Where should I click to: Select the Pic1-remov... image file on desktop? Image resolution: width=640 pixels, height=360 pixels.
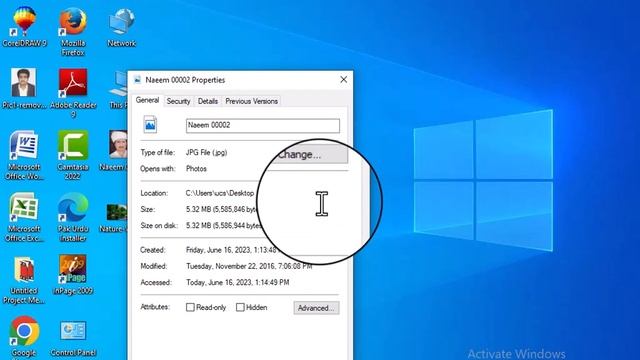coord(24,88)
